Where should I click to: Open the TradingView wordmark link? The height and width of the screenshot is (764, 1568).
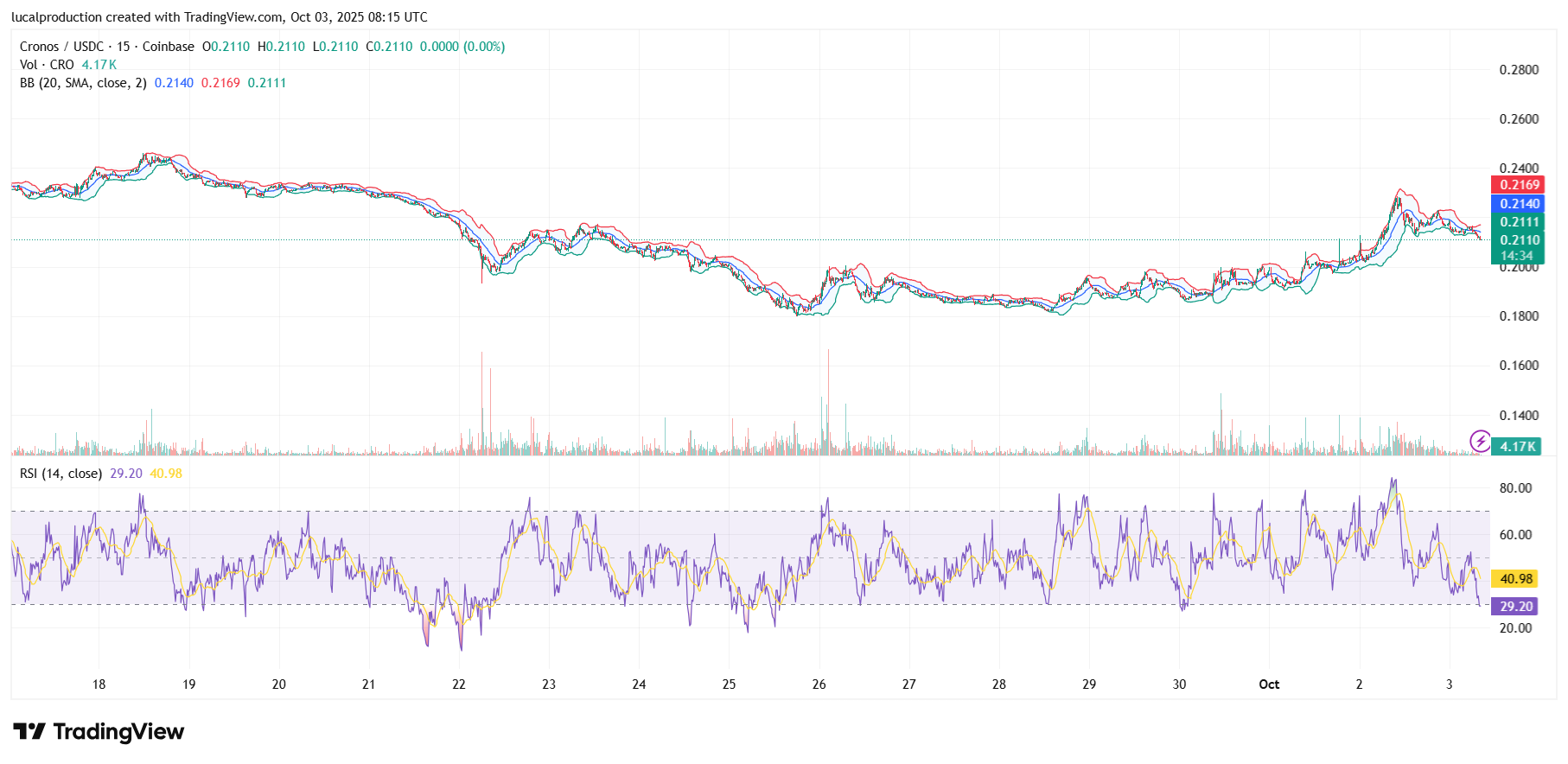(x=118, y=732)
